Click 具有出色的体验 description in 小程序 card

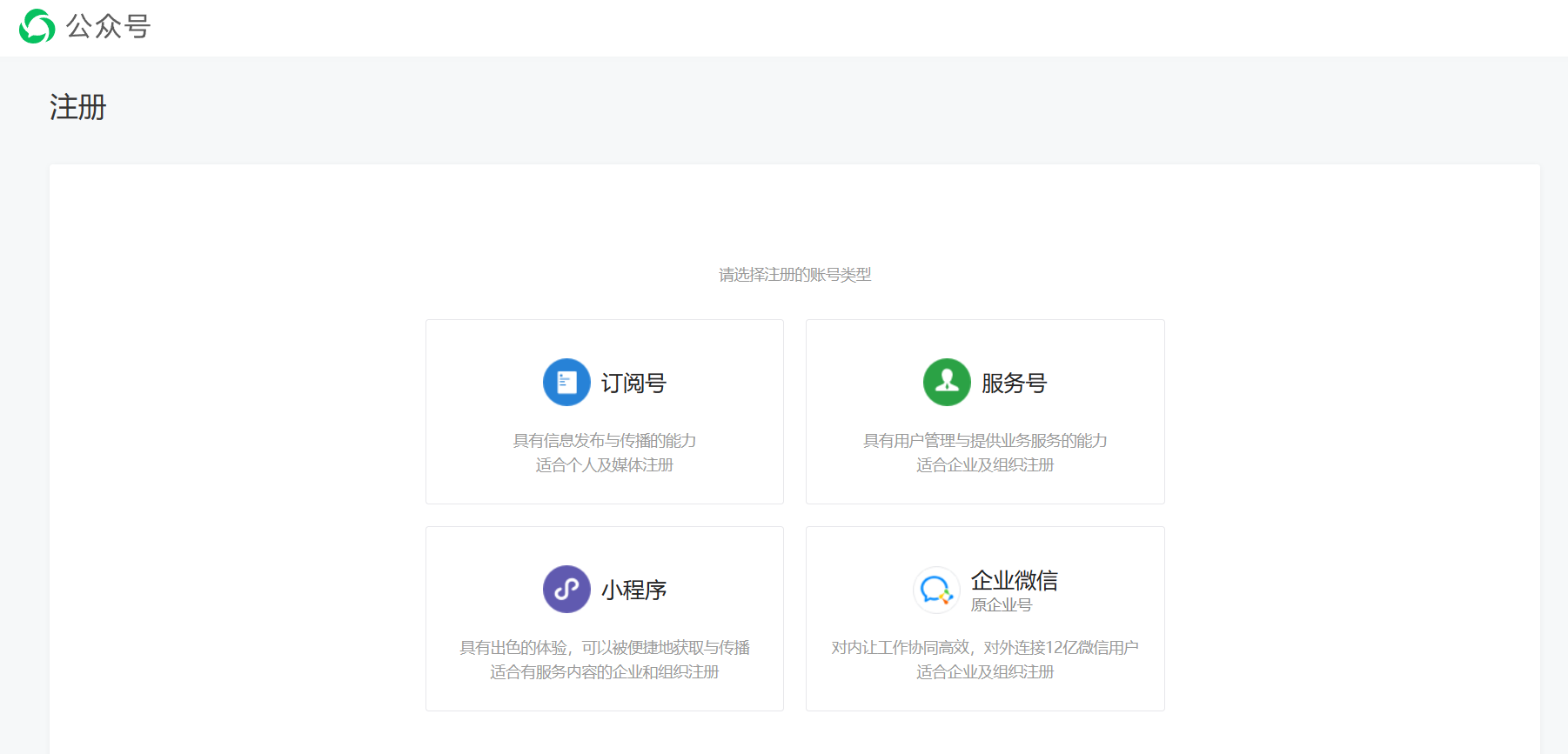pyautogui.click(x=604, y=648)
